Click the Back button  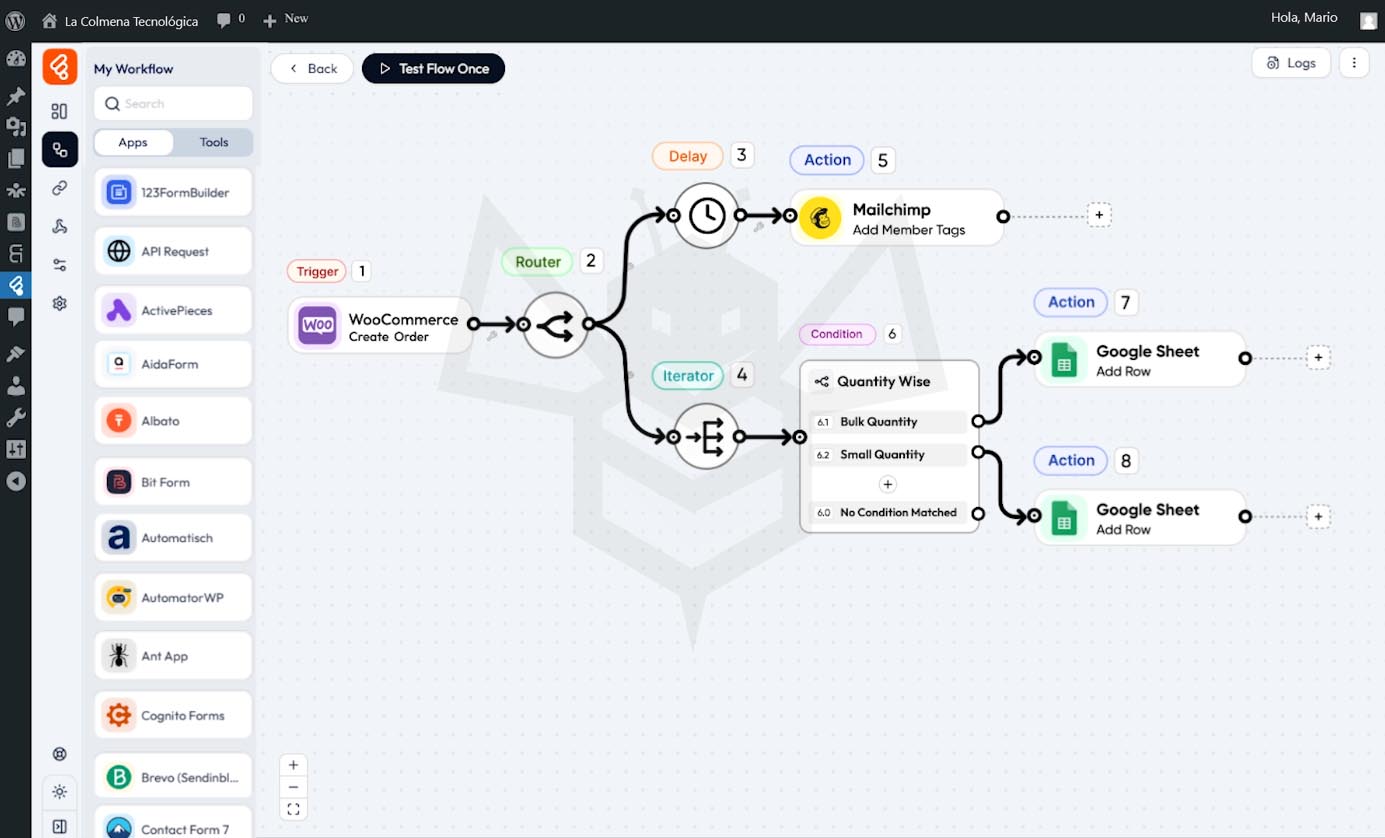click(312, 68)
